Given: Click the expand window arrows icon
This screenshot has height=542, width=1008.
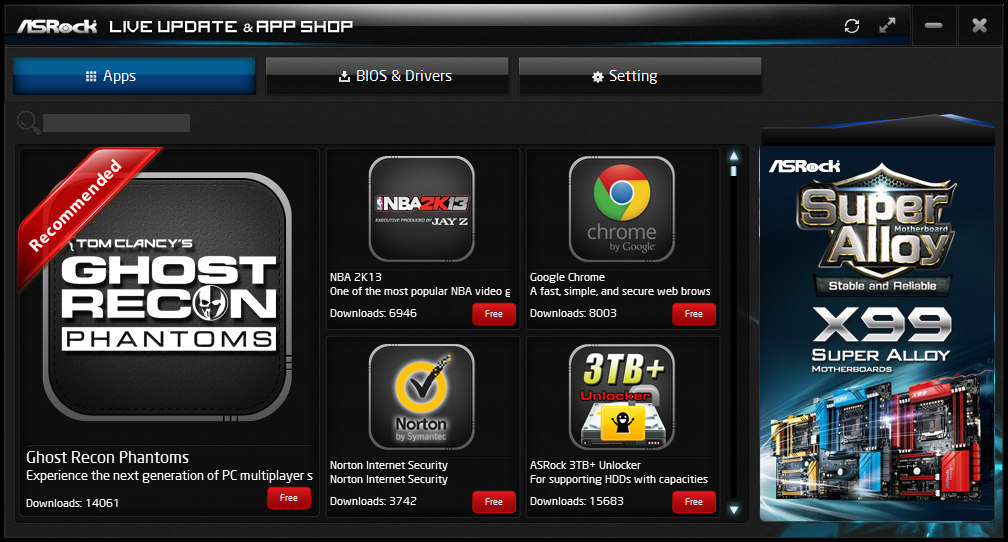Looking at the screenshot, I should [887, 26].
